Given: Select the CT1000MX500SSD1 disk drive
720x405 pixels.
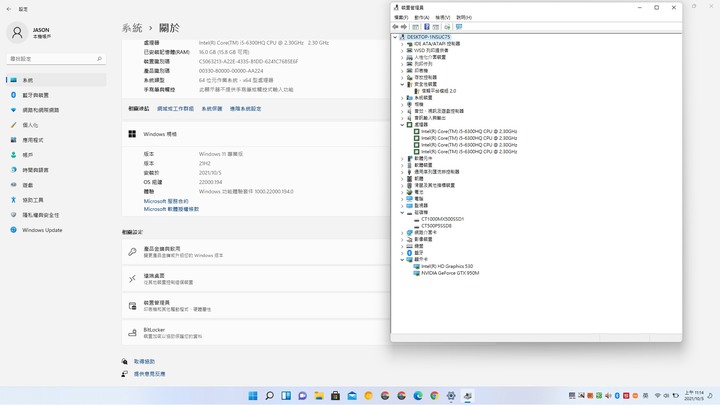Looking at the screenshot, I should pos(442,219).
